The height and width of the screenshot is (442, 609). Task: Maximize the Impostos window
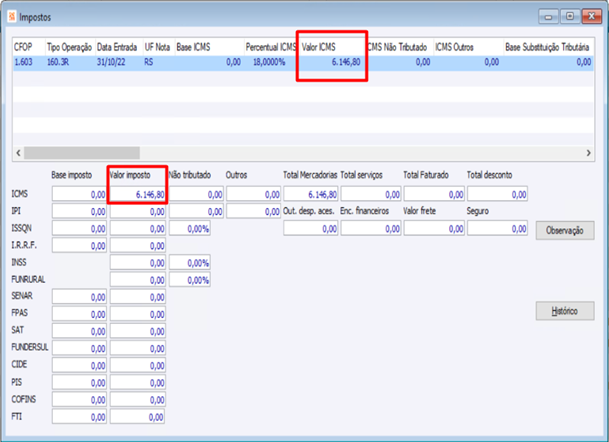pyautogui.click(x=570, y=17)
